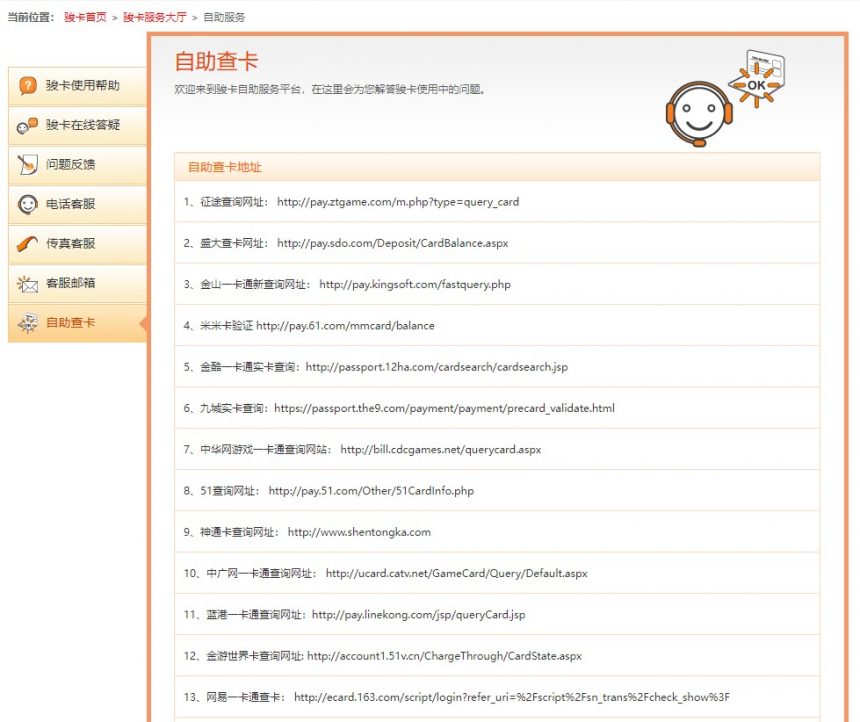Screen dimensions: 860x722
Task: Click label 13、网易一卡通查卡
Action: (234, 697)
